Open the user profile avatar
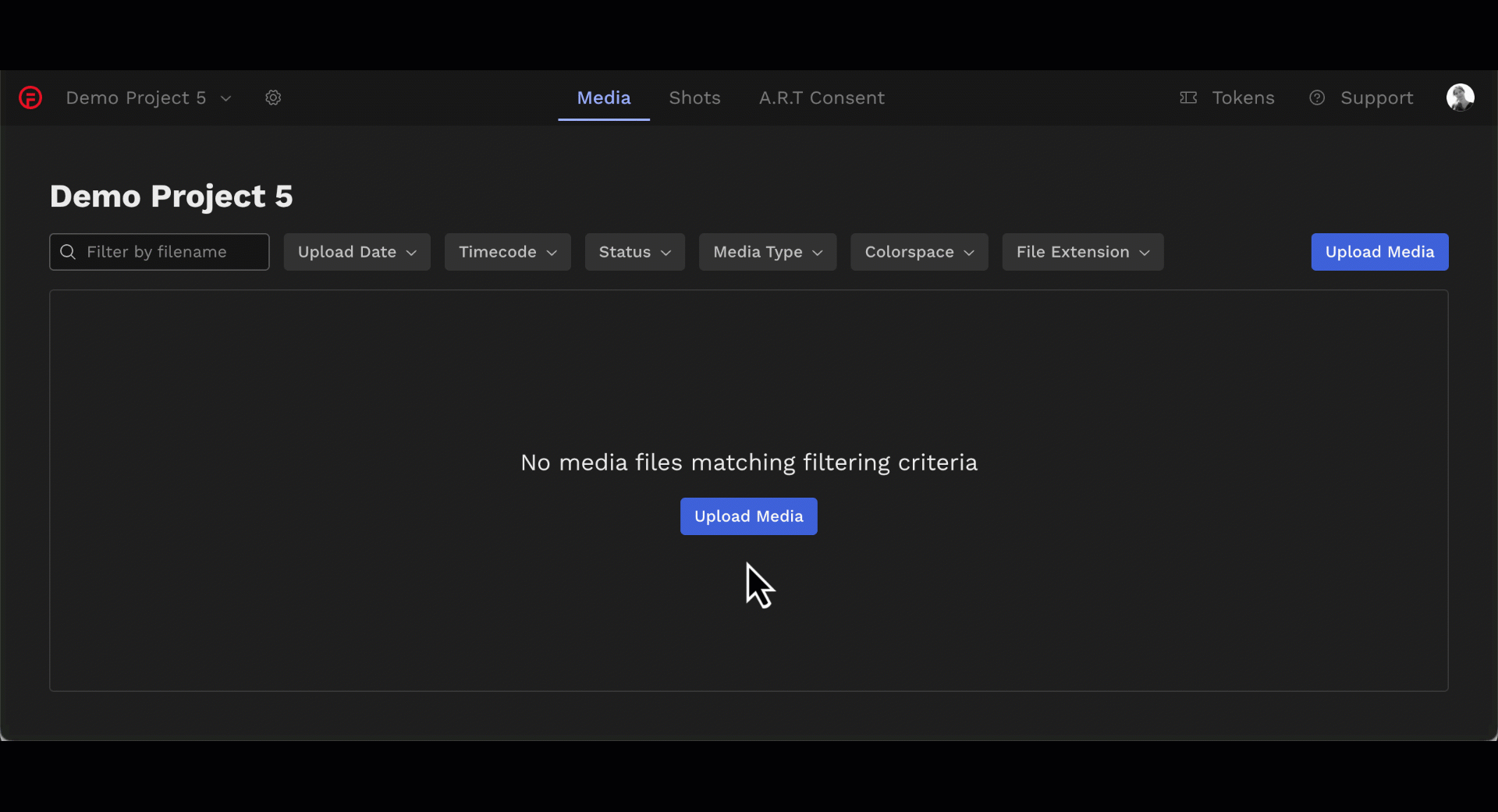The height and width of the screenshot is (812, 1498). [x=1460, y=97]
